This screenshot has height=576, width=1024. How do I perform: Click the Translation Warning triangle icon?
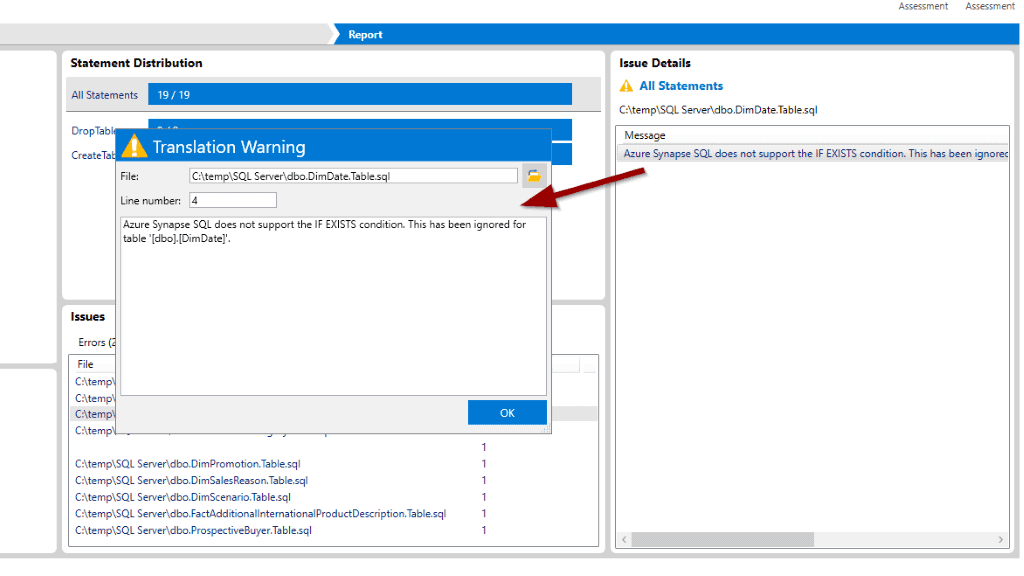tap(135, 146)
